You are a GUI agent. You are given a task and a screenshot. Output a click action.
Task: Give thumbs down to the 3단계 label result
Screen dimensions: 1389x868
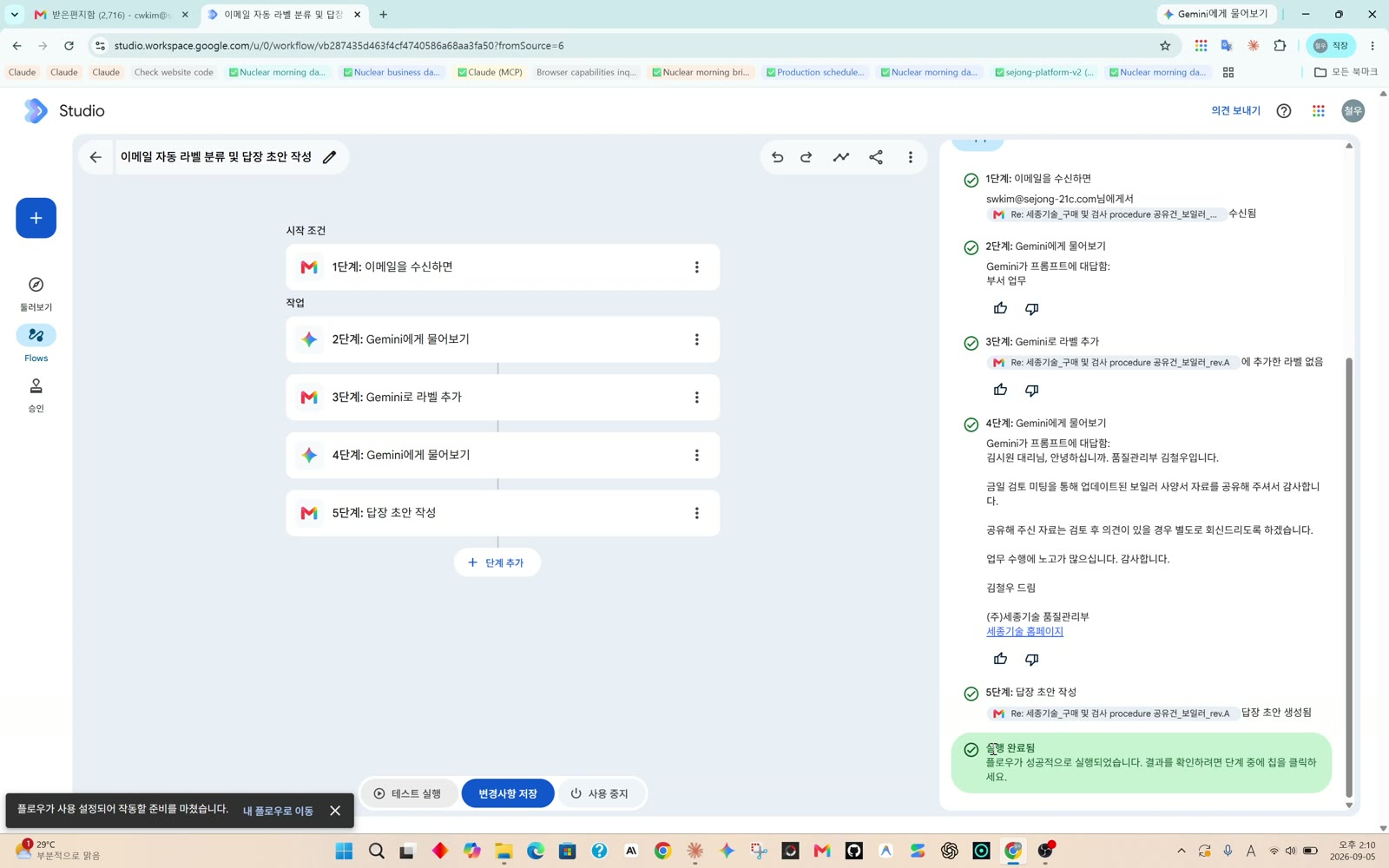(x=1031, y=390)
